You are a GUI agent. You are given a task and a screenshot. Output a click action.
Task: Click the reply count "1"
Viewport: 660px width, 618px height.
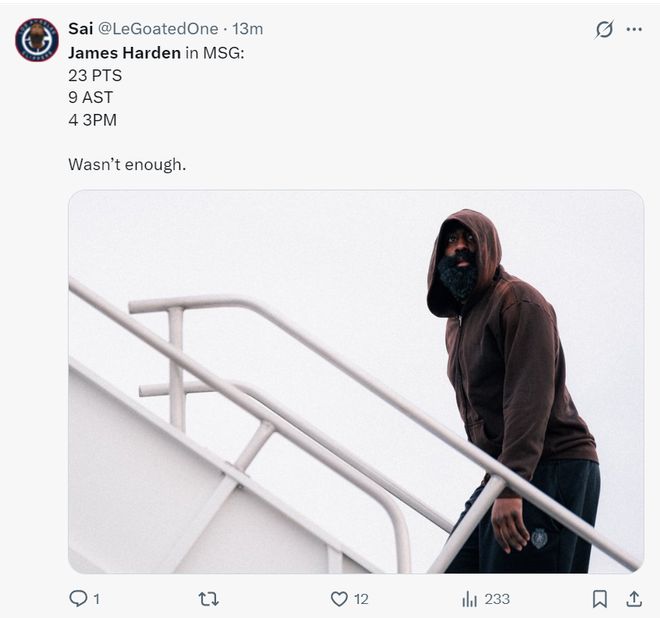(96, 598)
